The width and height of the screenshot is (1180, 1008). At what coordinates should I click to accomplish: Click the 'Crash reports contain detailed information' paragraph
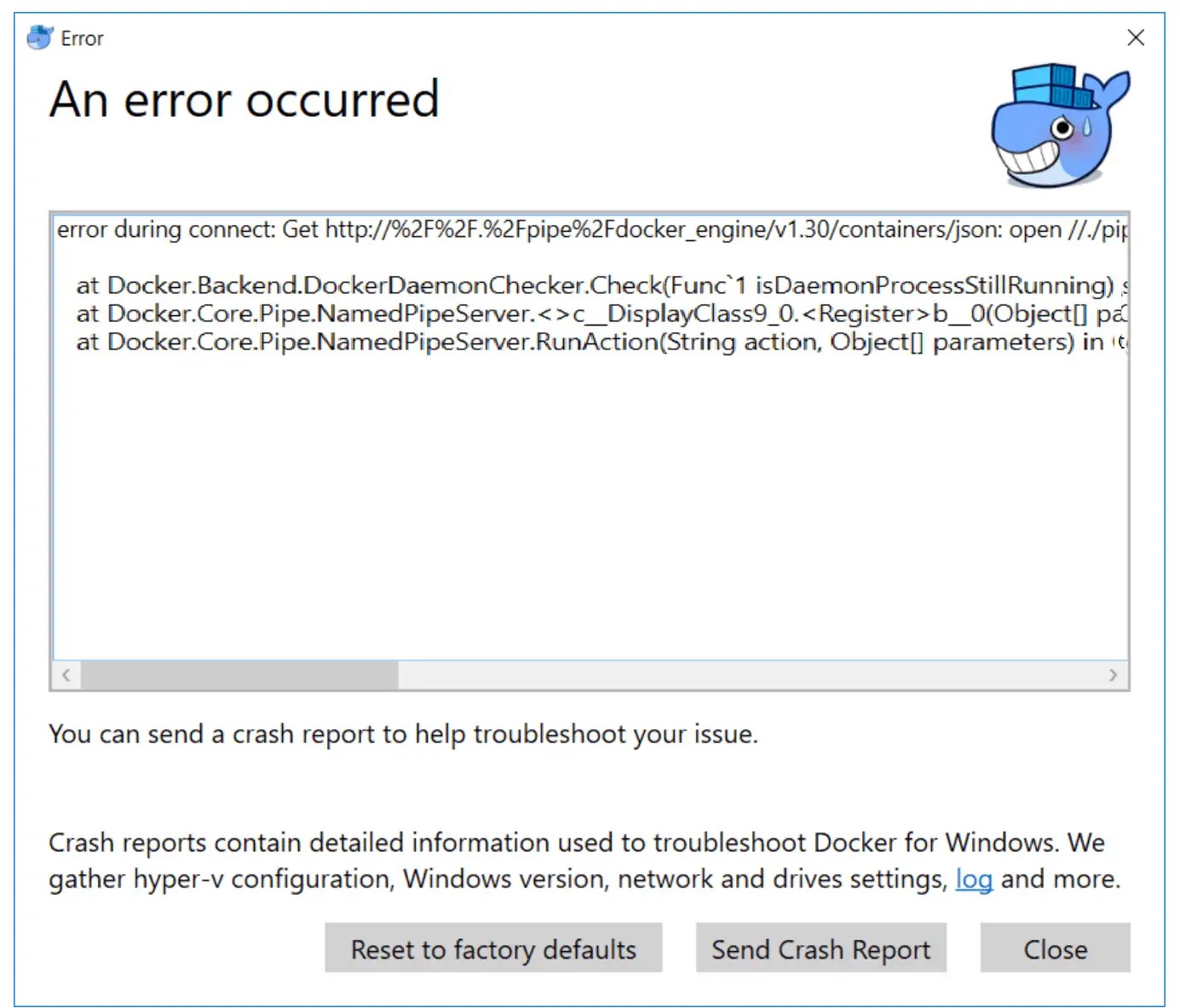584,861
